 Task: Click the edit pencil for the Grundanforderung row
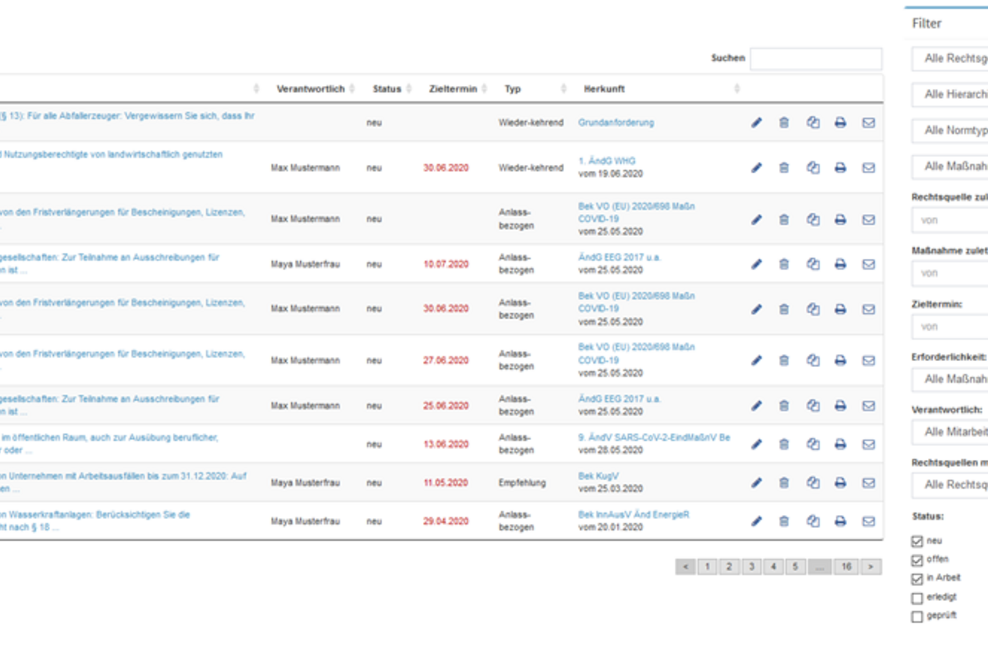tap(756, 123)
